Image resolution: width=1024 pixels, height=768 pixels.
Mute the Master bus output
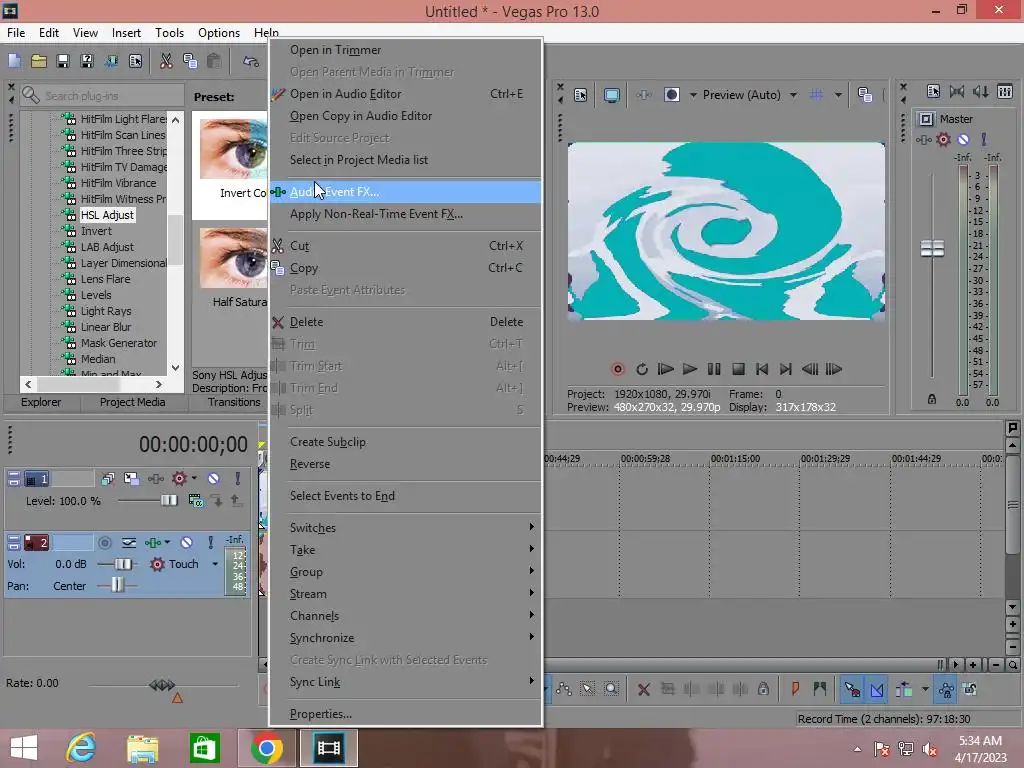coord(963,140)
